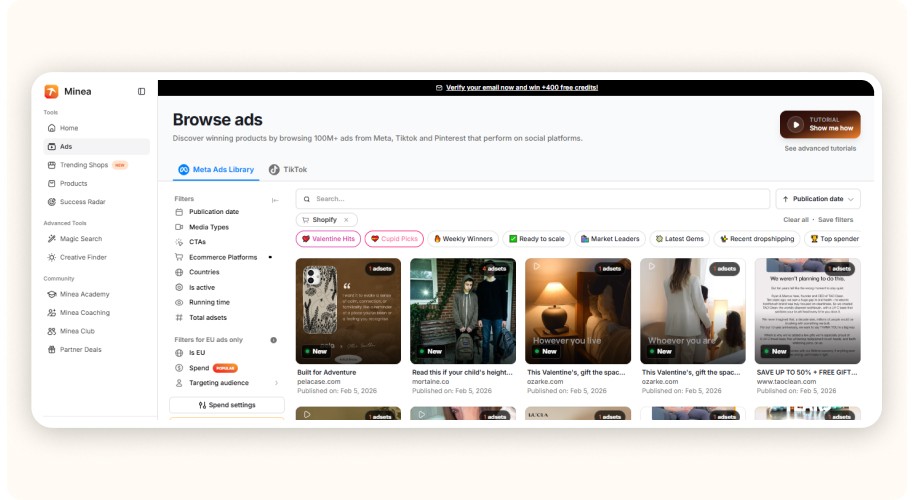Open the mortaine.co ad thumbnail
This screenshot has height=500, width=914.
tap(463, 311)
